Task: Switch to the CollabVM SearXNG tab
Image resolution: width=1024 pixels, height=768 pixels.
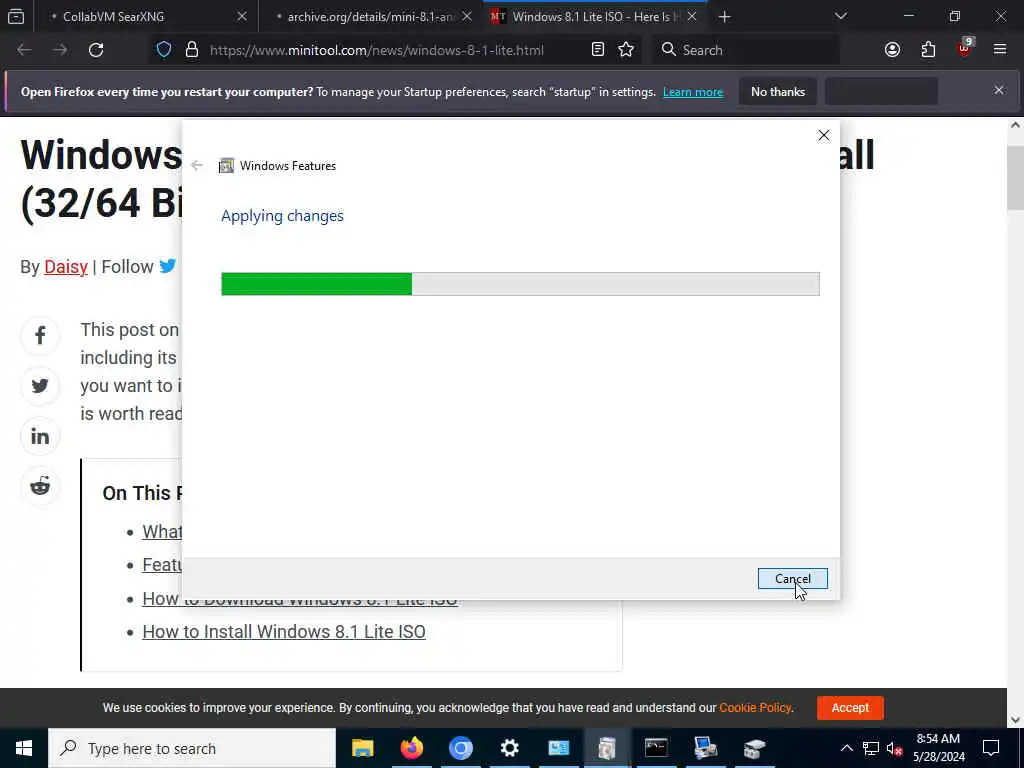Action: (113, 16)
